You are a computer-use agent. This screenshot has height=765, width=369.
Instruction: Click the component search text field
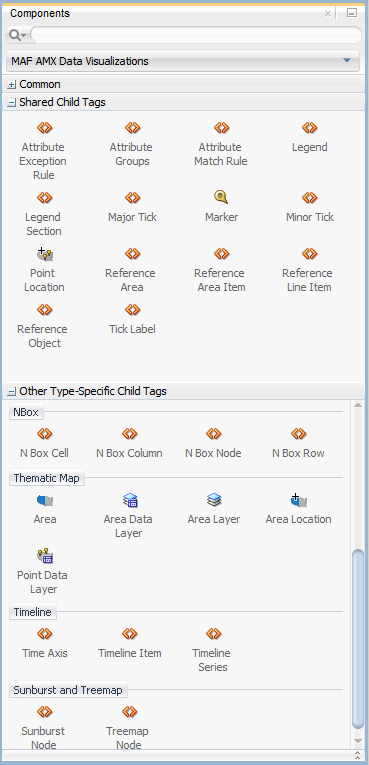[x=196, y=35]
